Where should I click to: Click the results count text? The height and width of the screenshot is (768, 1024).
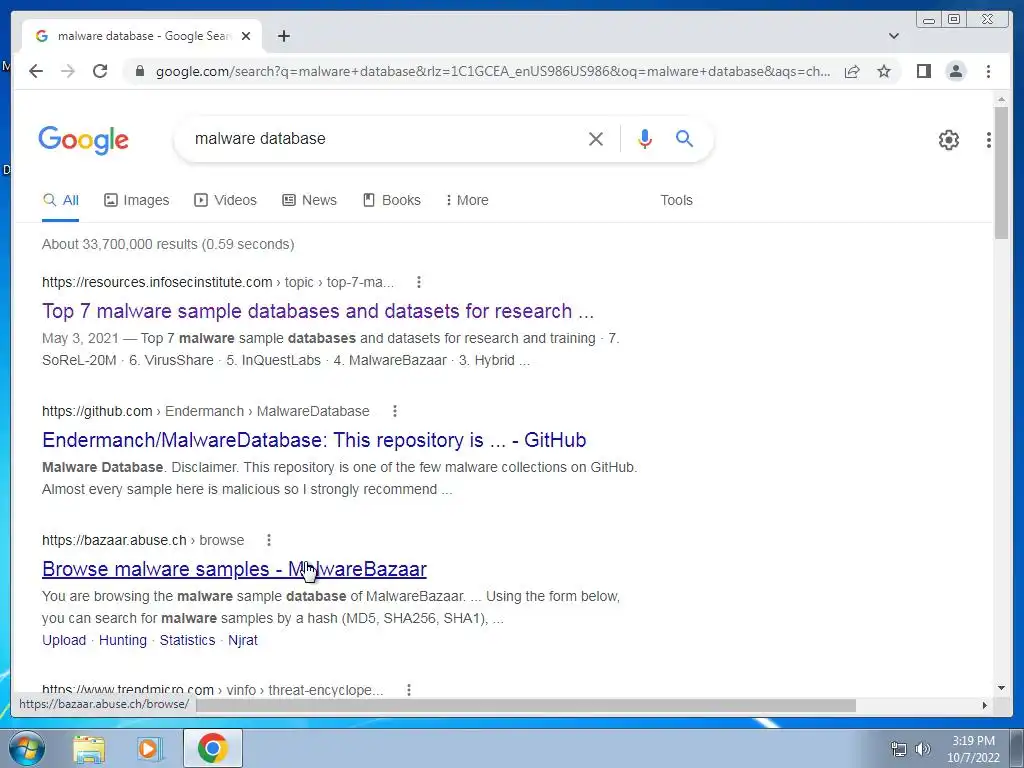pyautogui.click(x=168, y=244)
